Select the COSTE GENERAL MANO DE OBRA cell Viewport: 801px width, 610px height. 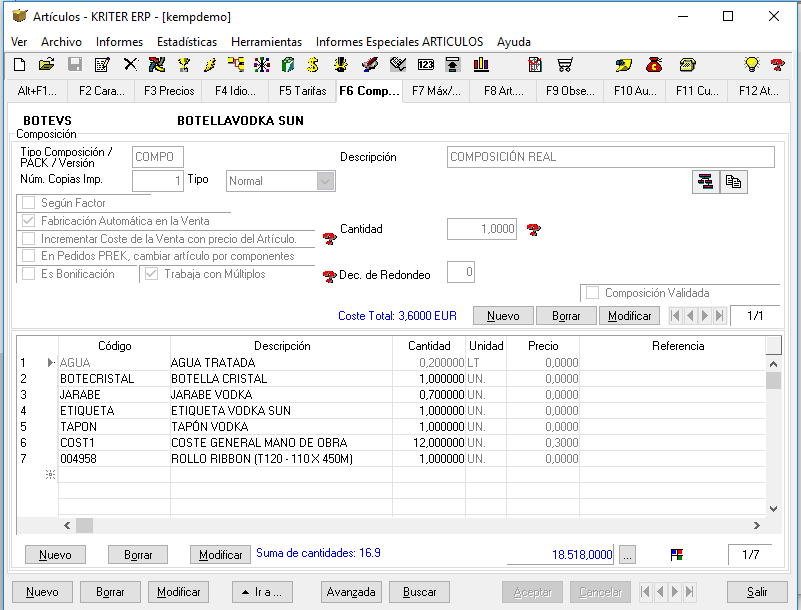pos(281,443)
